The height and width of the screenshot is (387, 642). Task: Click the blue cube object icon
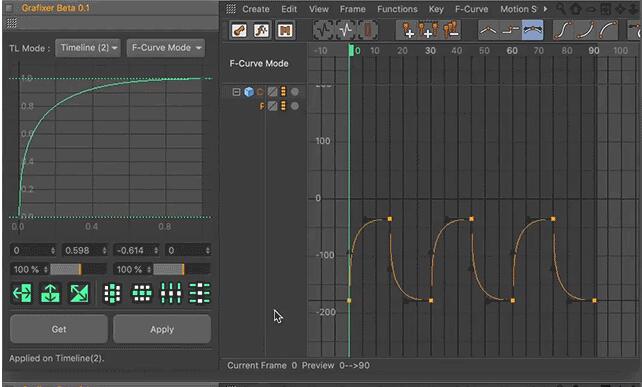click(x=249, y=92)
